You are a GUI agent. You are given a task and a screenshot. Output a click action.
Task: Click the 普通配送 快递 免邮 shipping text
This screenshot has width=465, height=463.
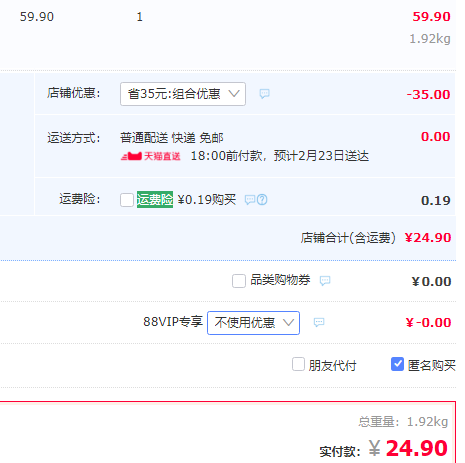[x=172, y=138]
